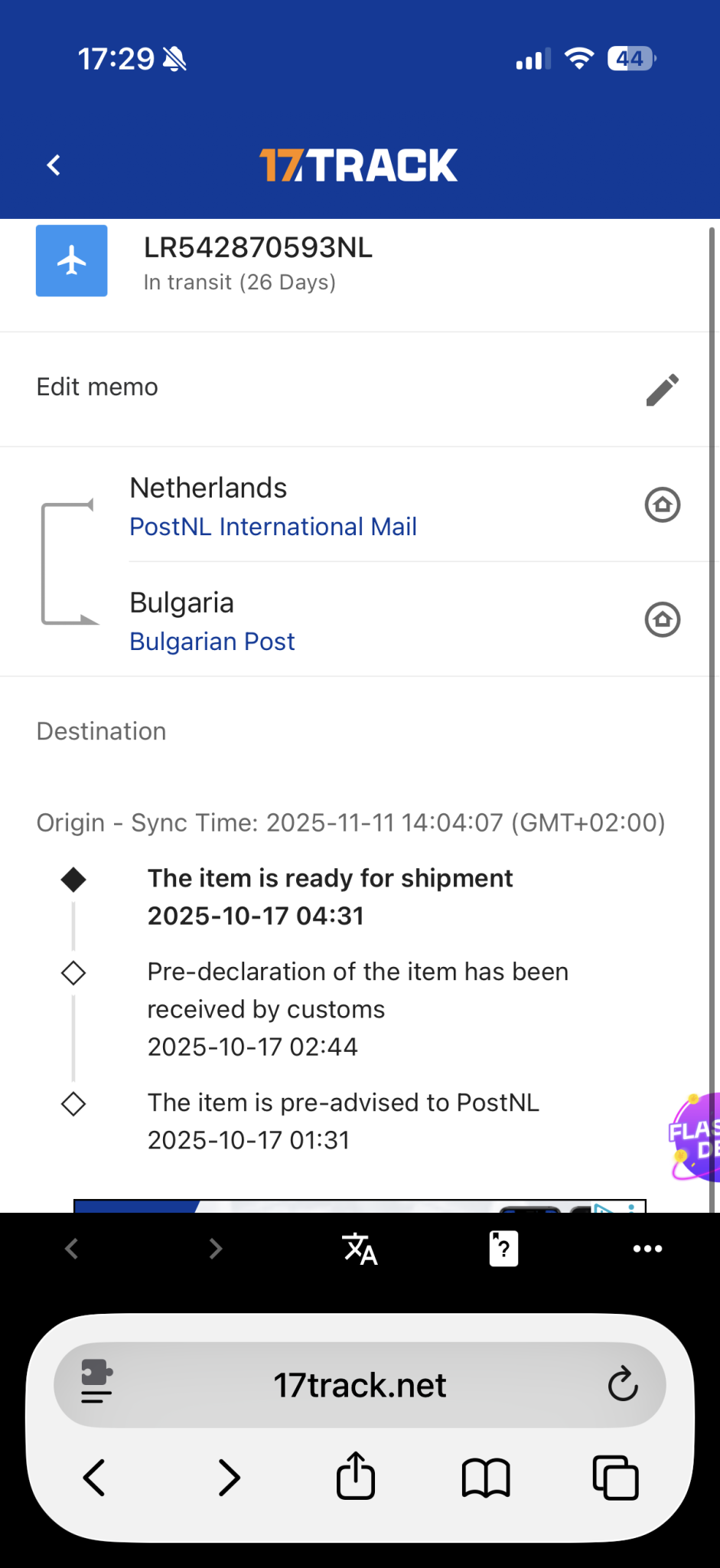The height and width of the screenshot is (1568, 720).
Task: Open the Bulgaria carrier home page icon
Action: tap(662, 619)
